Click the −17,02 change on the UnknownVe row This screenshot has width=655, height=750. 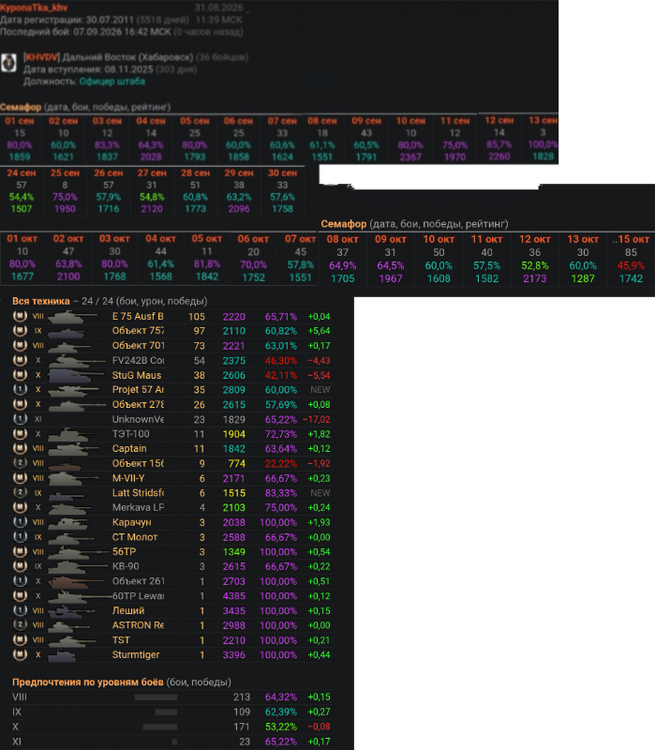316,419
